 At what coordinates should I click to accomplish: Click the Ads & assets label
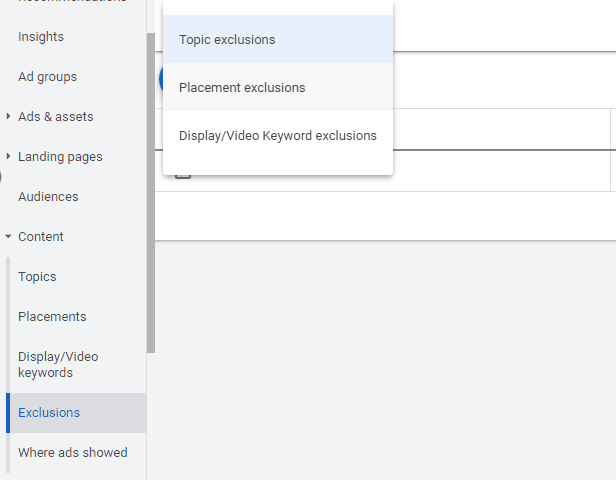[x=56, y=117]
